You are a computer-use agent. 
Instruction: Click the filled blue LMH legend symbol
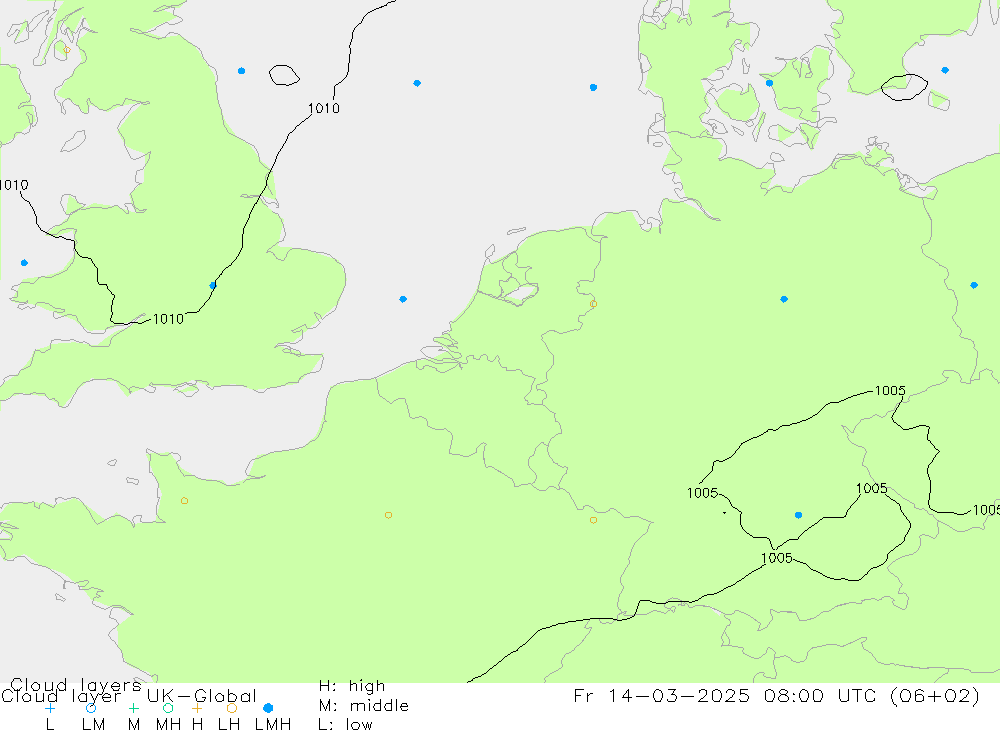(x=268, y=708)
